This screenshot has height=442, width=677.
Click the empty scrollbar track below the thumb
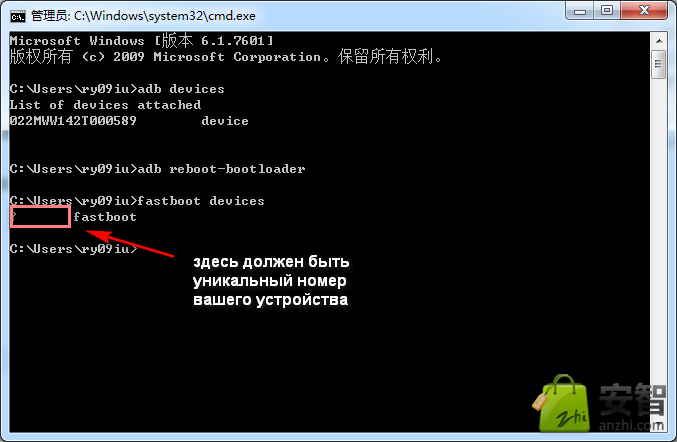tap(659, 255)
